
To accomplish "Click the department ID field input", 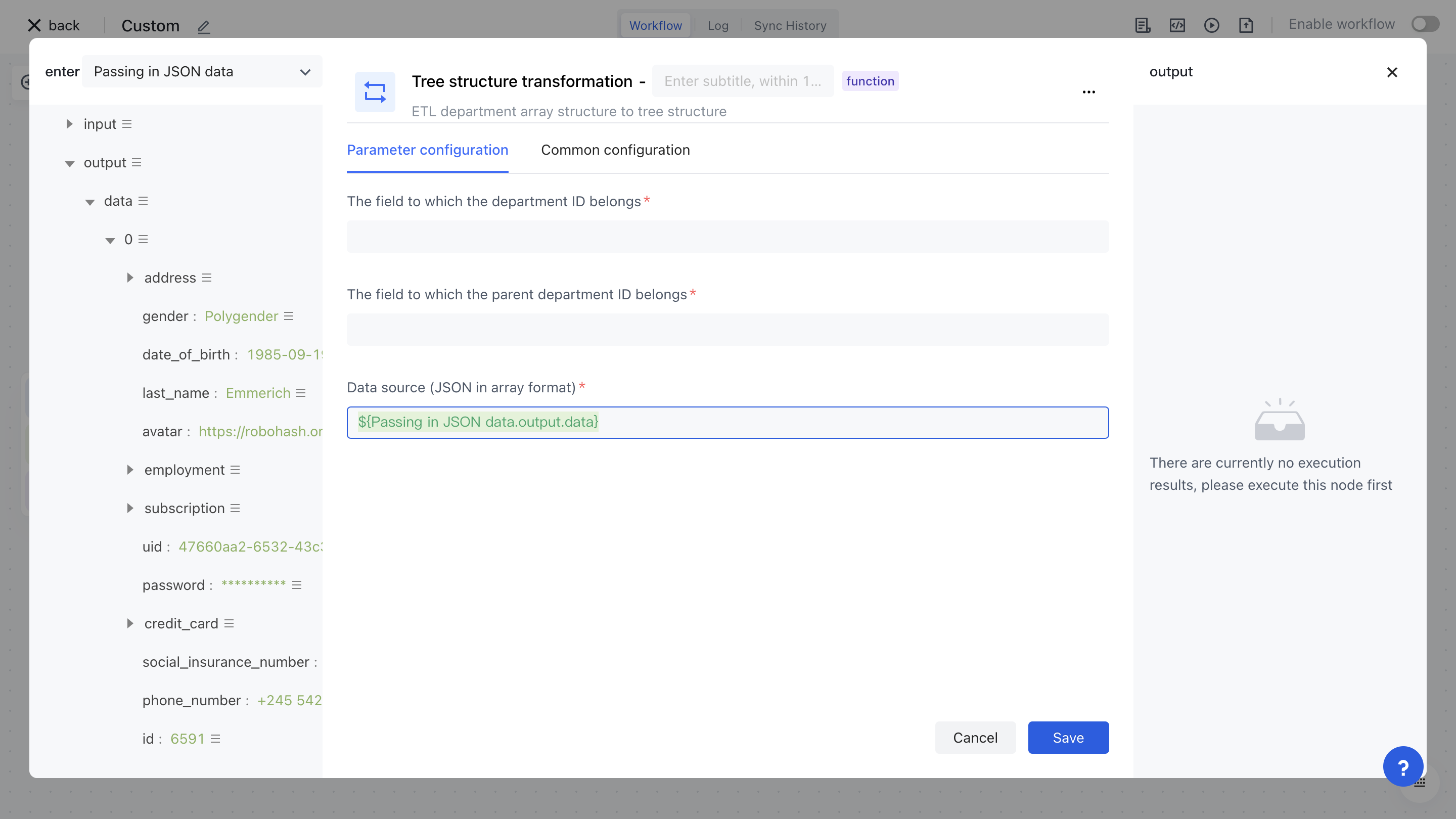I will point(727,236).
